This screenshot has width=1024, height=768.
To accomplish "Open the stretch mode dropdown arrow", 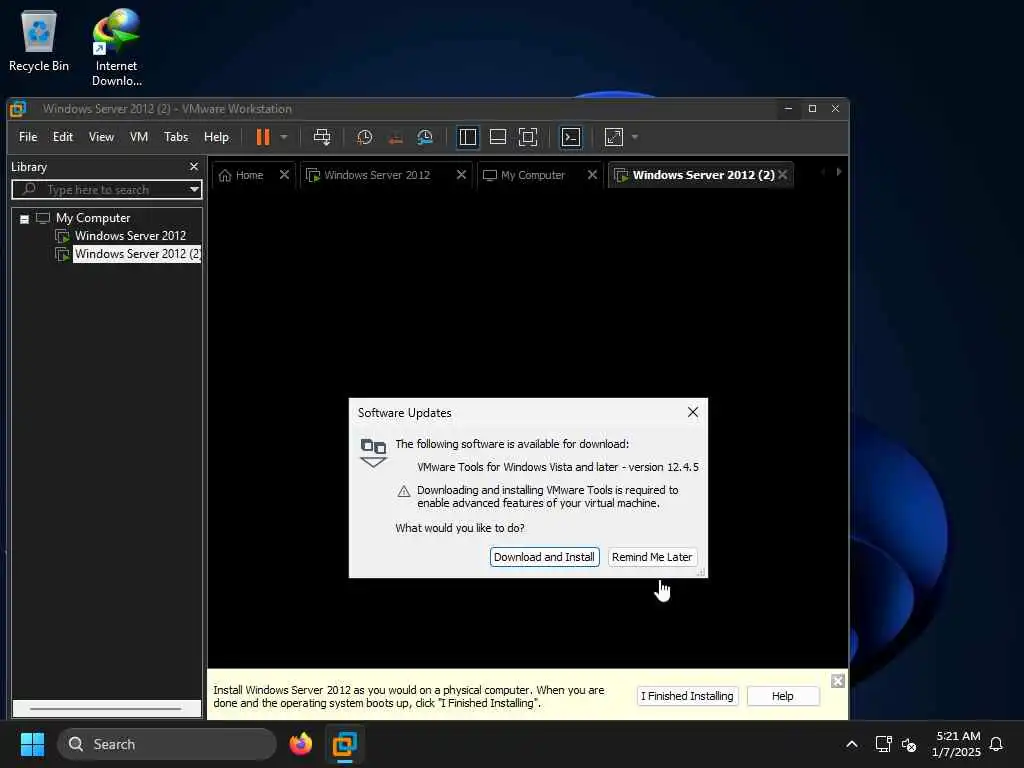I will [635, 137].
